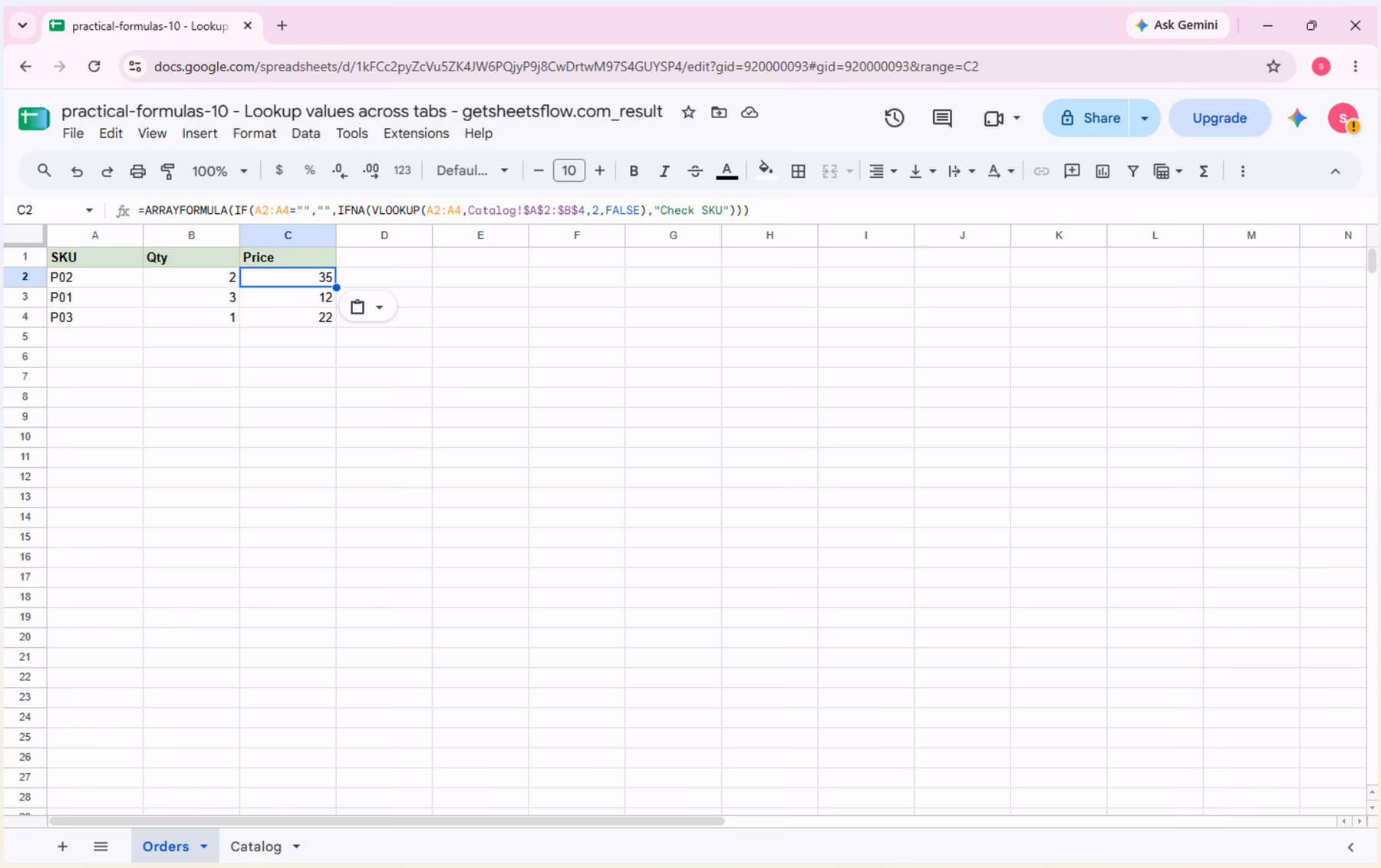This screenshot has width=1381, height=868.
Task: Open the functions sigma menu
Action: 1204,171
